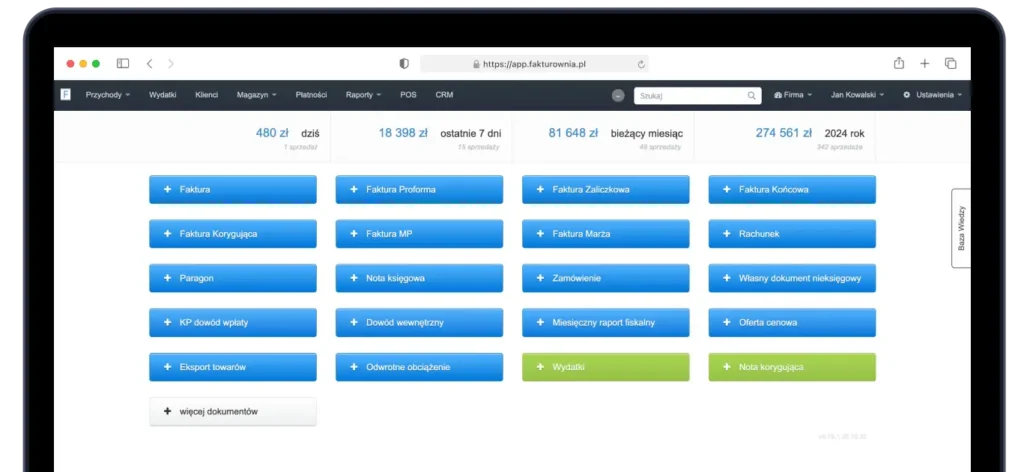Image resolution: width=1024 pixels, height=472 pixels.
Task: Go to the CRM menu item
Action: pos(444,95)
